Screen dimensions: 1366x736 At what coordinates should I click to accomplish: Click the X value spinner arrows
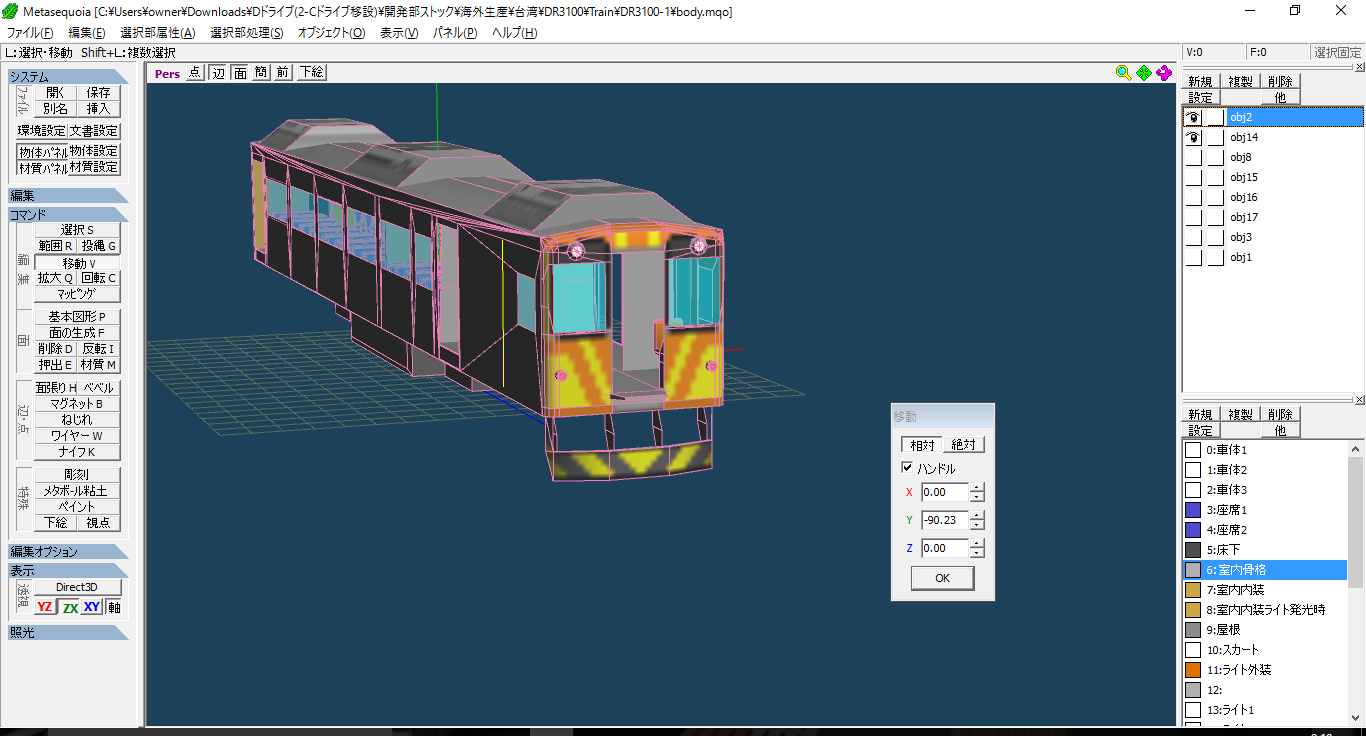coord(977,492)
